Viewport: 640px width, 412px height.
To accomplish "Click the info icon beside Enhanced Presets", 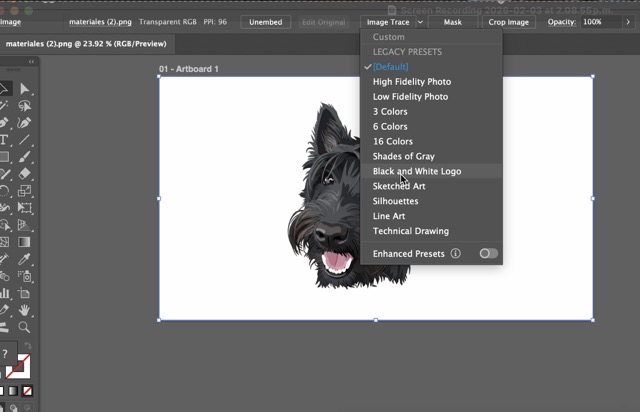I will tap(456, 254).
